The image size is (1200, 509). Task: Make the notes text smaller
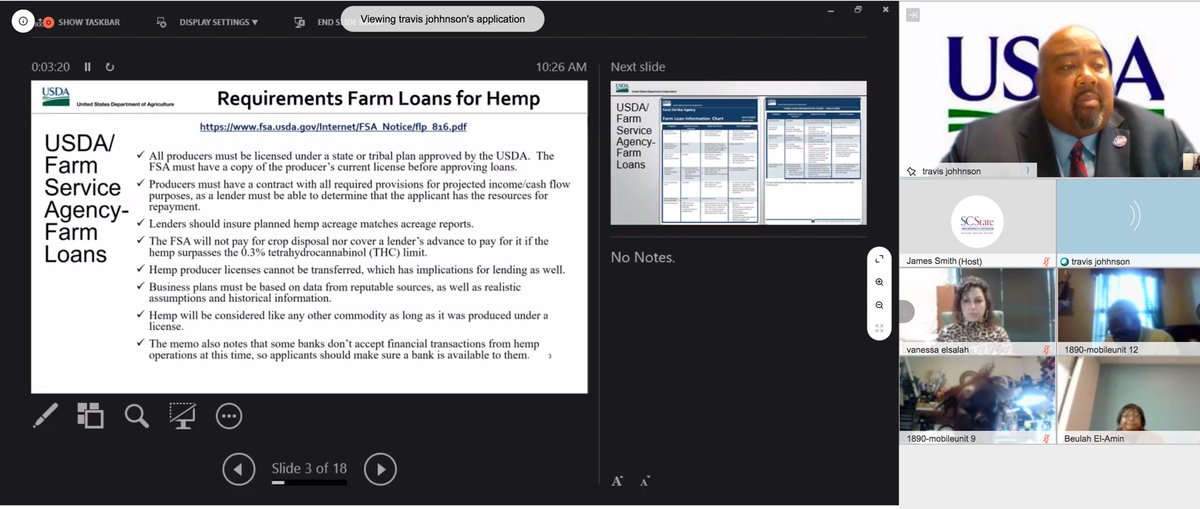pyautogui.click(x=645, y=481)
